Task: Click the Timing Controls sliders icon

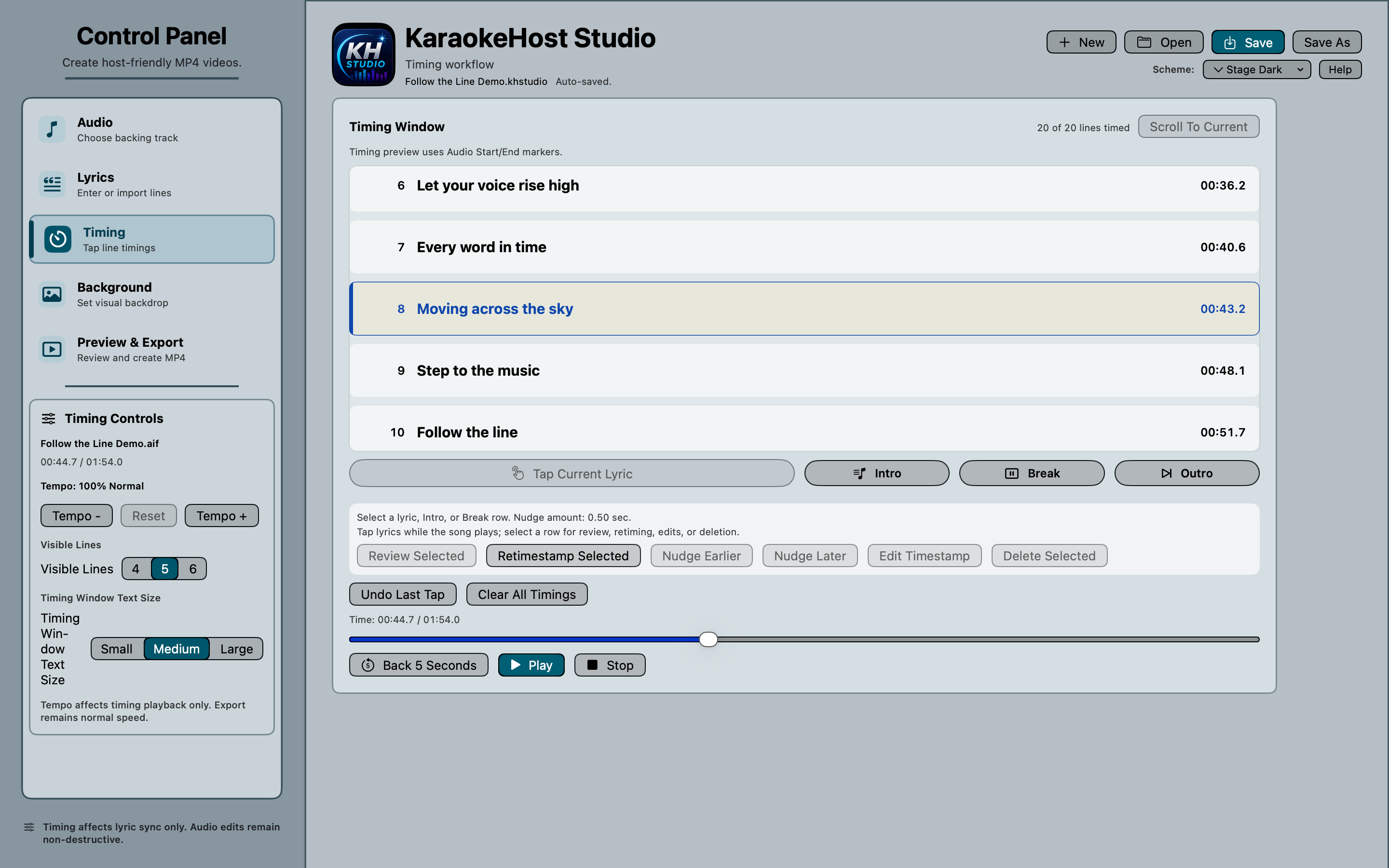Action: [49, 419]
